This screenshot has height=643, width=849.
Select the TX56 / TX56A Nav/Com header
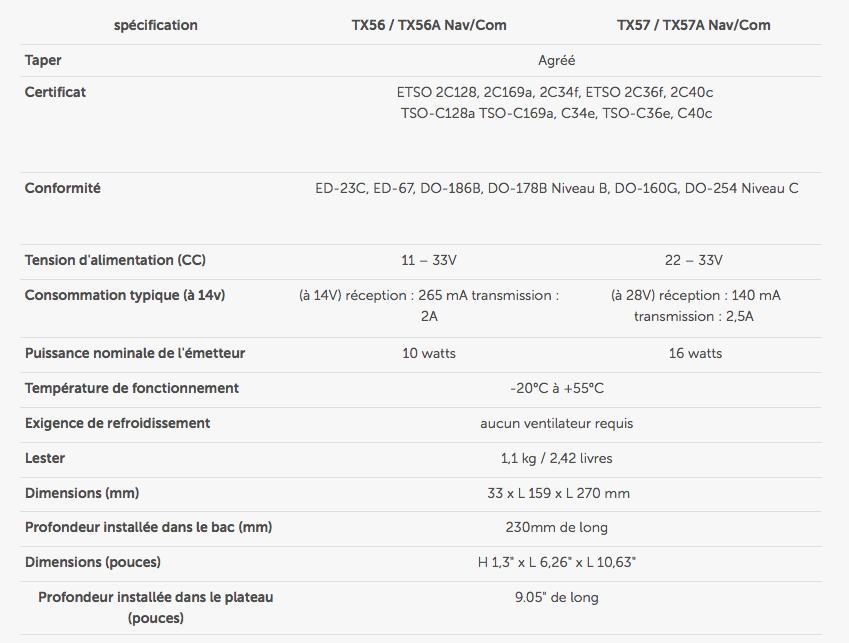pos(429,25)
